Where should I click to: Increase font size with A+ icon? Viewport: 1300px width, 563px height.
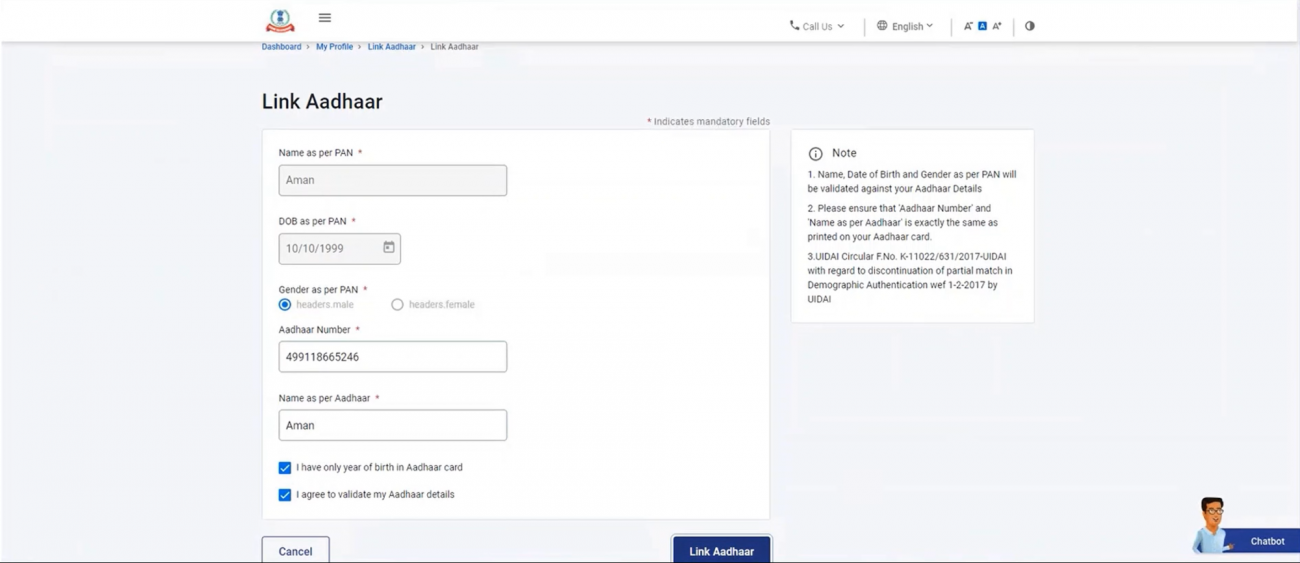(997, 26)
